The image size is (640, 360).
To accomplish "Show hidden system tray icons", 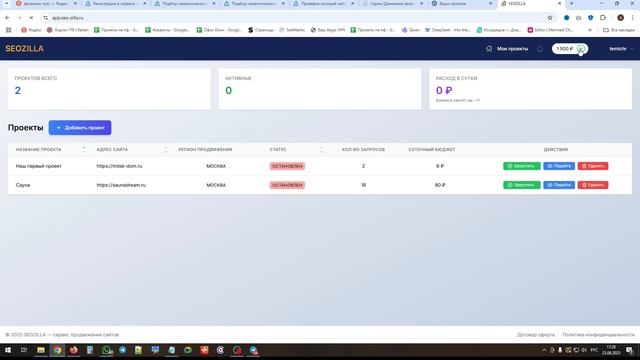I will 544,350.
